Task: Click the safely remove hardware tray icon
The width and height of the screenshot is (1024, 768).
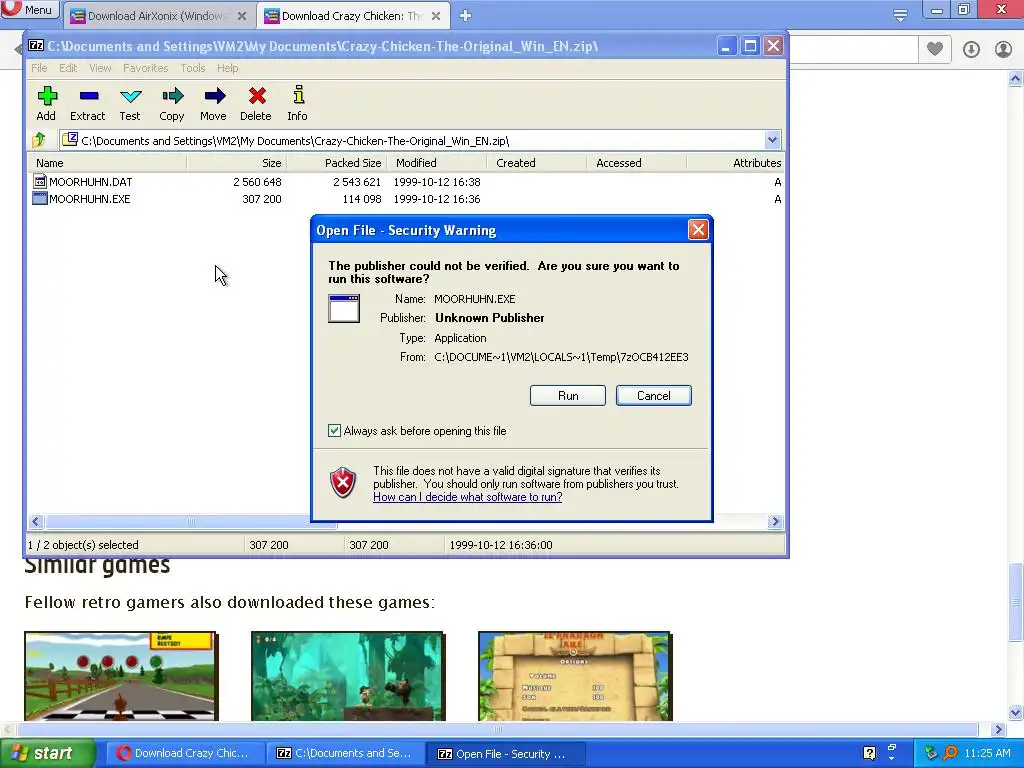Action: 931,753
